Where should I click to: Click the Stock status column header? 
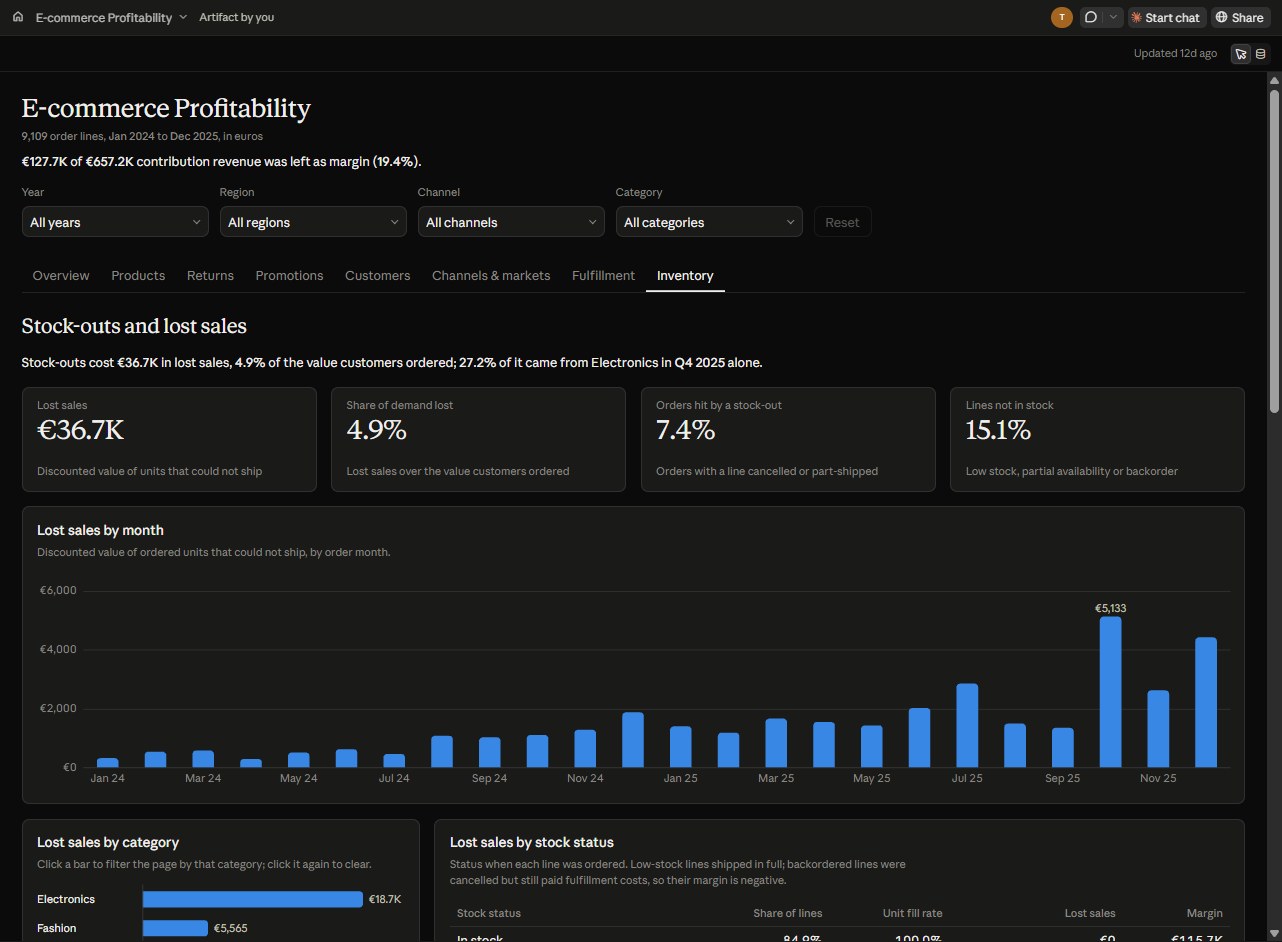point(489,913)
